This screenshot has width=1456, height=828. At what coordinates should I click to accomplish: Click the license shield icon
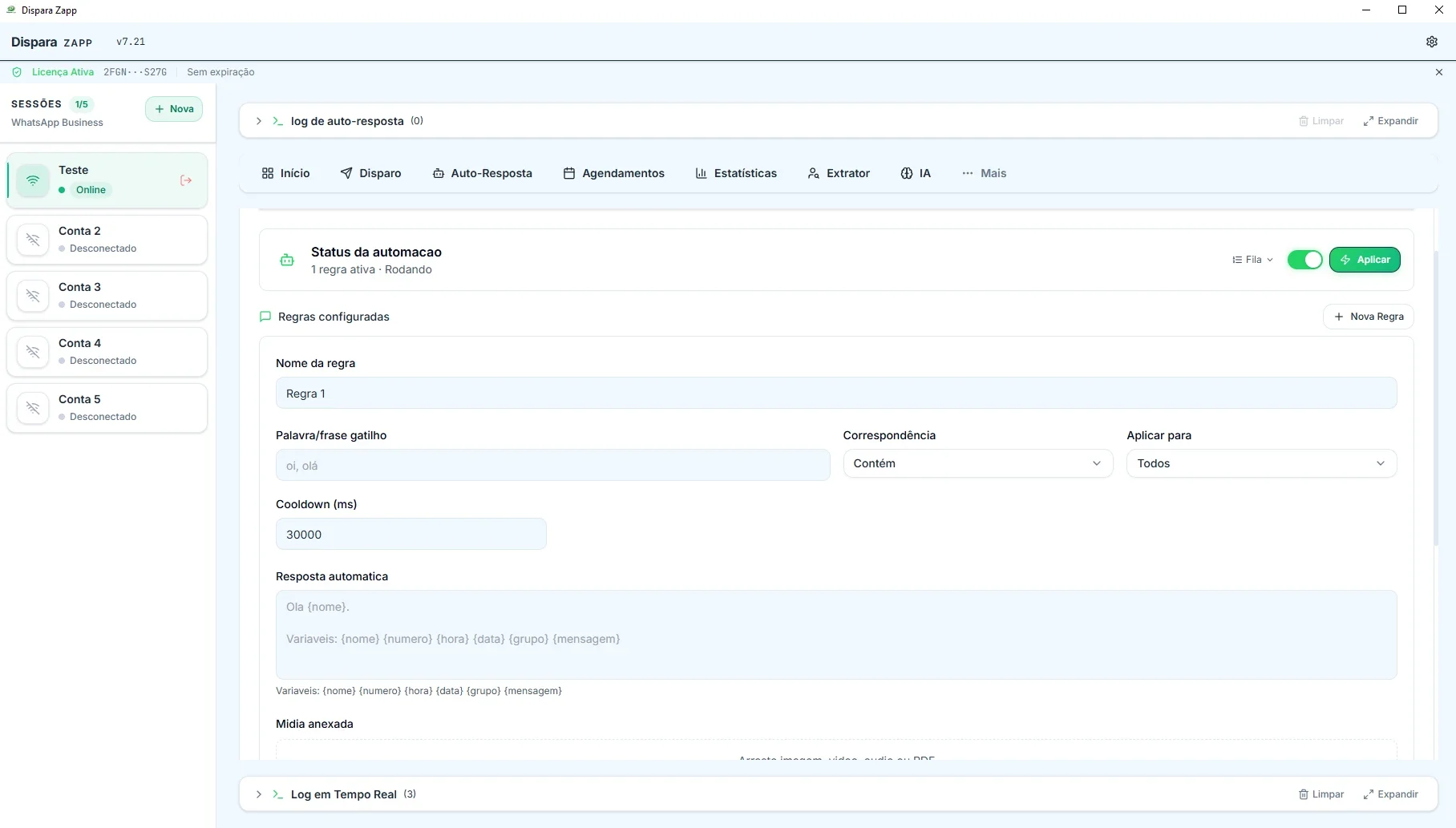(x=17, y=72)
